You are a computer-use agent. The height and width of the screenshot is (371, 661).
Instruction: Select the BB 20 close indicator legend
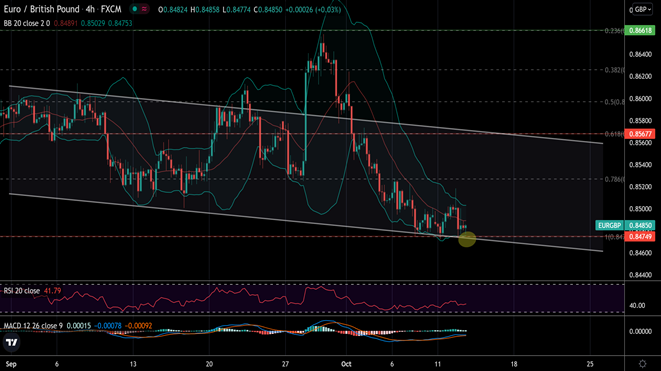click(27, 23)
